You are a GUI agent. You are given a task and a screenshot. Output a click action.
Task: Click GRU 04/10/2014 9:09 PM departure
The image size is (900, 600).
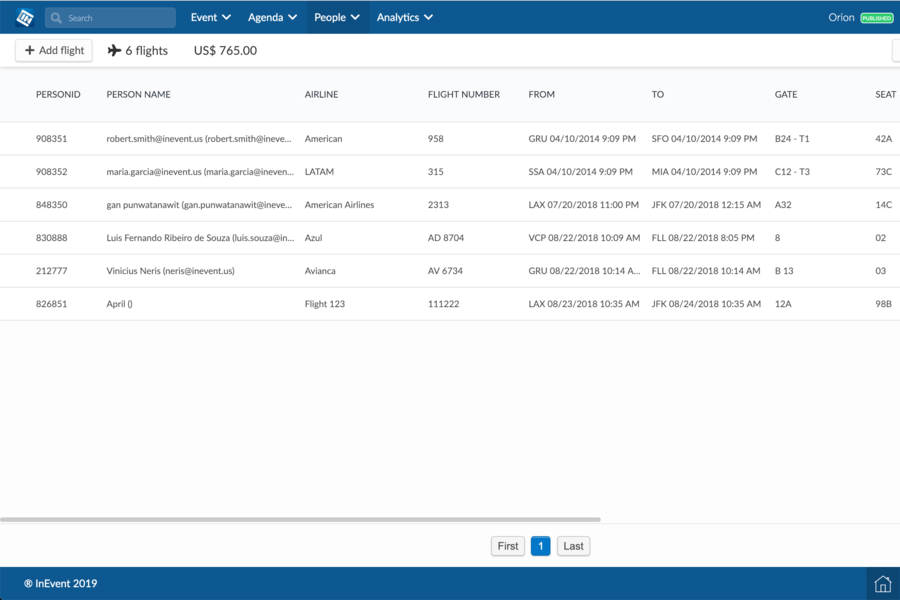coord(582,138)
